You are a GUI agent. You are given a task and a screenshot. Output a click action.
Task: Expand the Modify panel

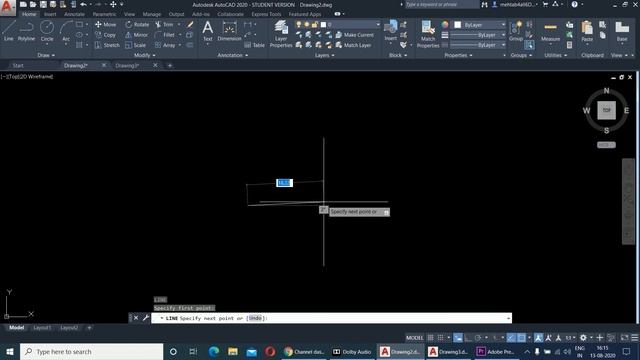(x=144, y=55)
